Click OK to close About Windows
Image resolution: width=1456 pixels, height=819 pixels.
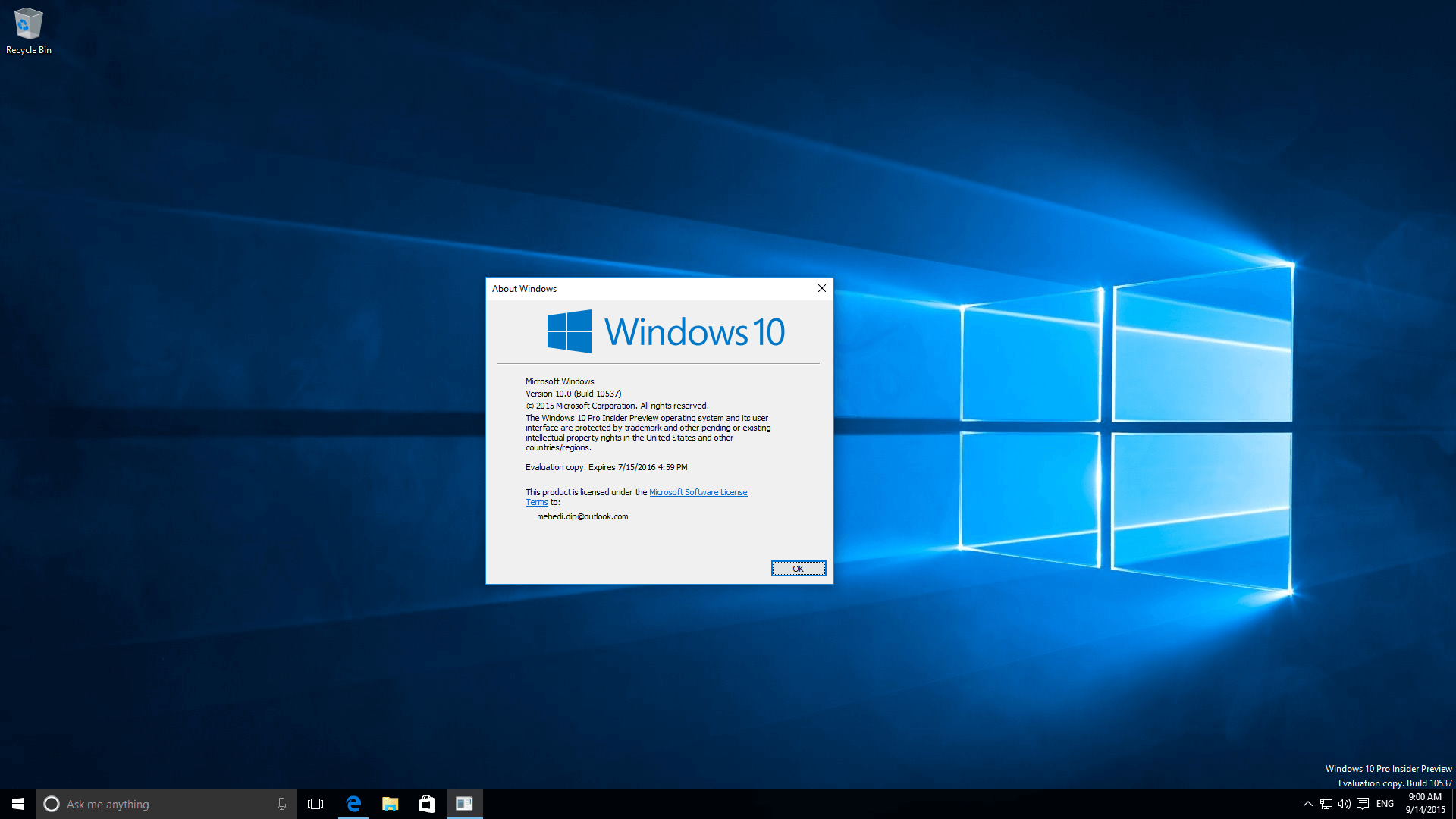797,568
